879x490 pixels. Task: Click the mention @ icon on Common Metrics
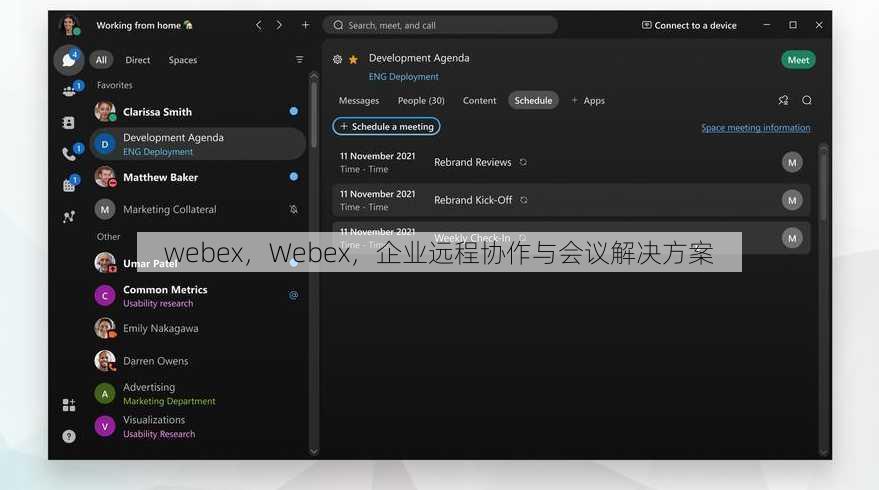293,295
